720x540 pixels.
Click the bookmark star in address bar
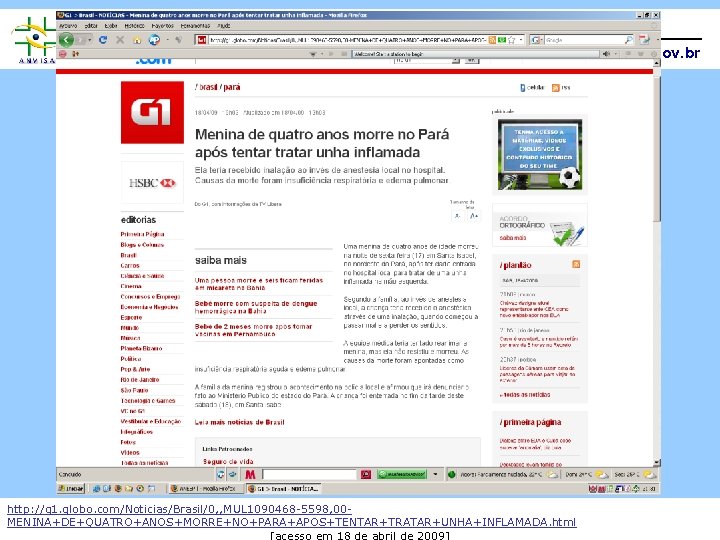[x=512, y=40]
